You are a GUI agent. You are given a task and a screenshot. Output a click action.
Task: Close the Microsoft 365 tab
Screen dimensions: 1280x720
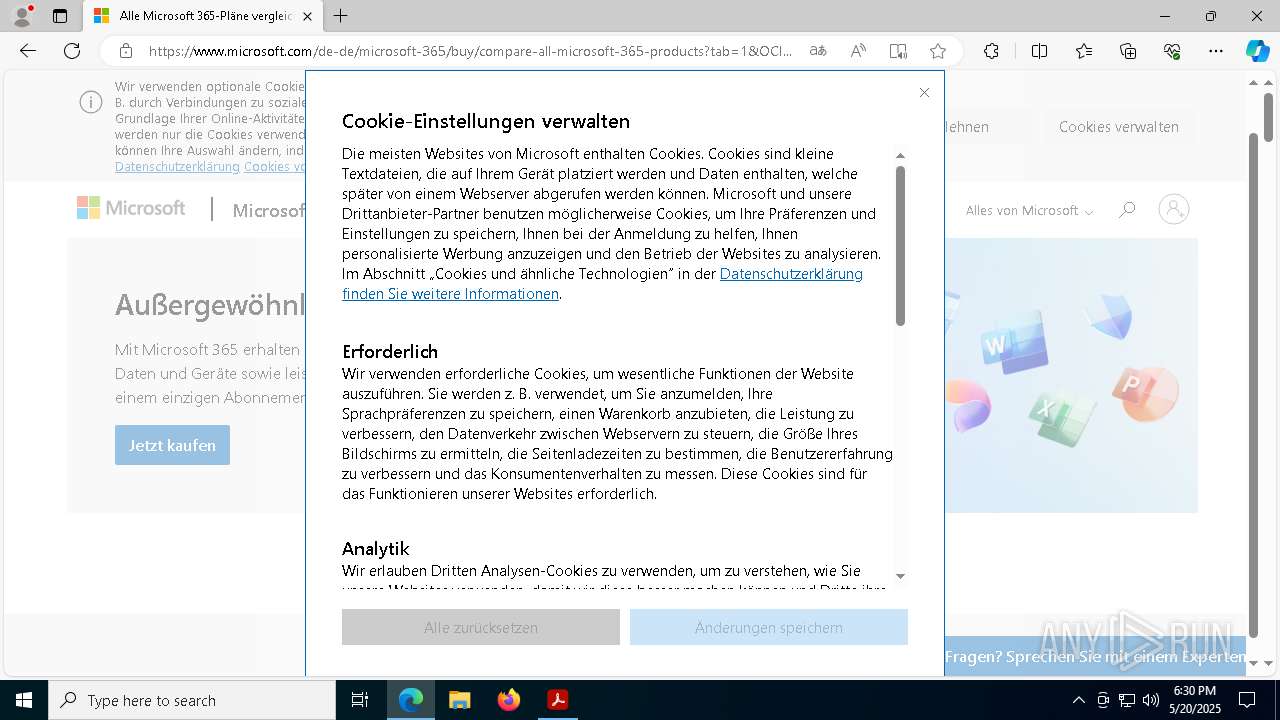[307, 16]
